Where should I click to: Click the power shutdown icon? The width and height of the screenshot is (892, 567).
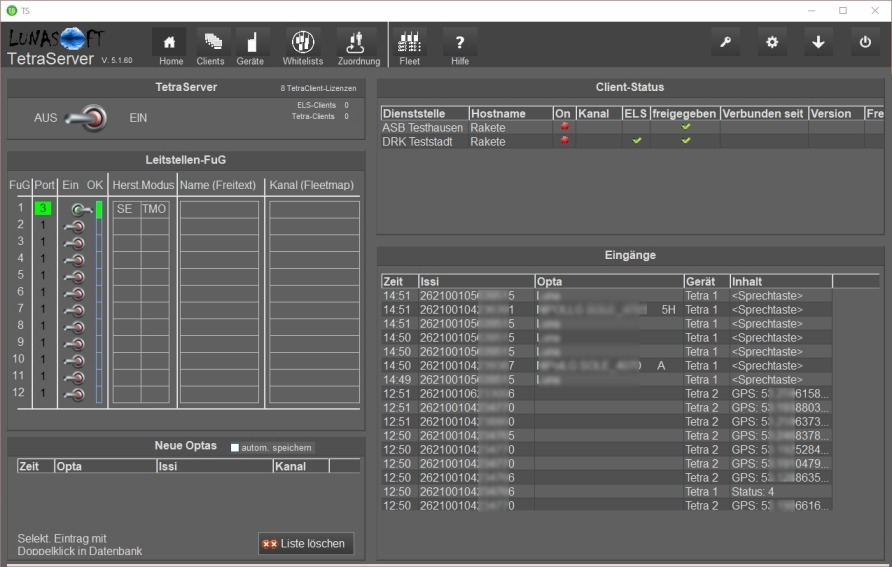[865, 43]
